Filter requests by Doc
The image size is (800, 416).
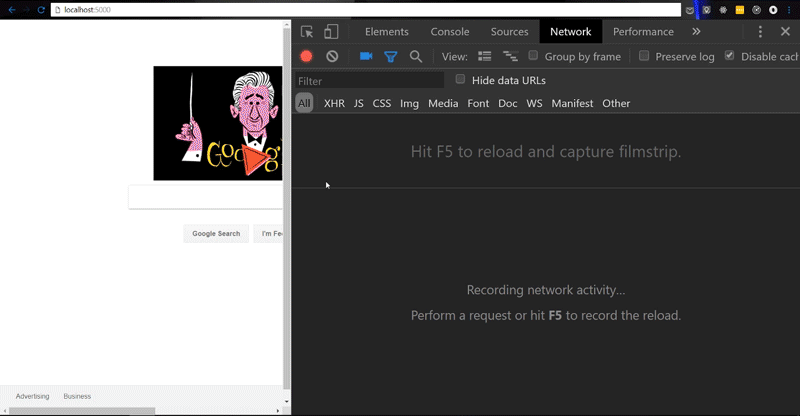pos(508,103)
